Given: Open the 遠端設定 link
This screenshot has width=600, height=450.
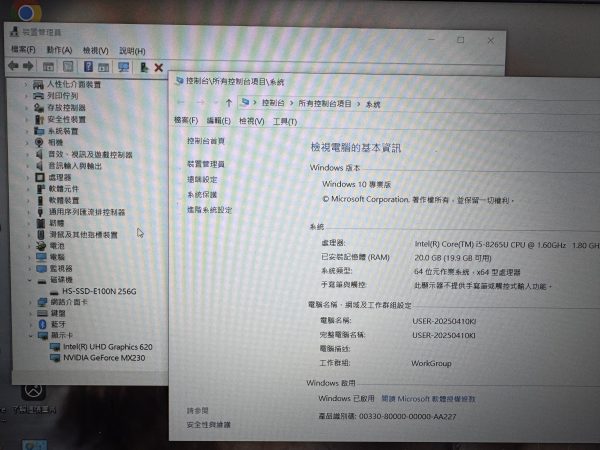Looking at the screenshot, I should (x=202, y=179).
